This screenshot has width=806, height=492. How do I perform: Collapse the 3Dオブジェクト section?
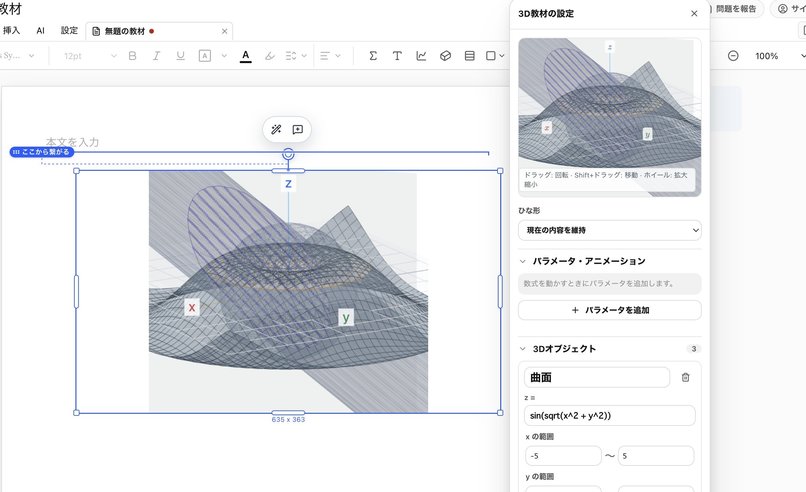pos(522,349)
